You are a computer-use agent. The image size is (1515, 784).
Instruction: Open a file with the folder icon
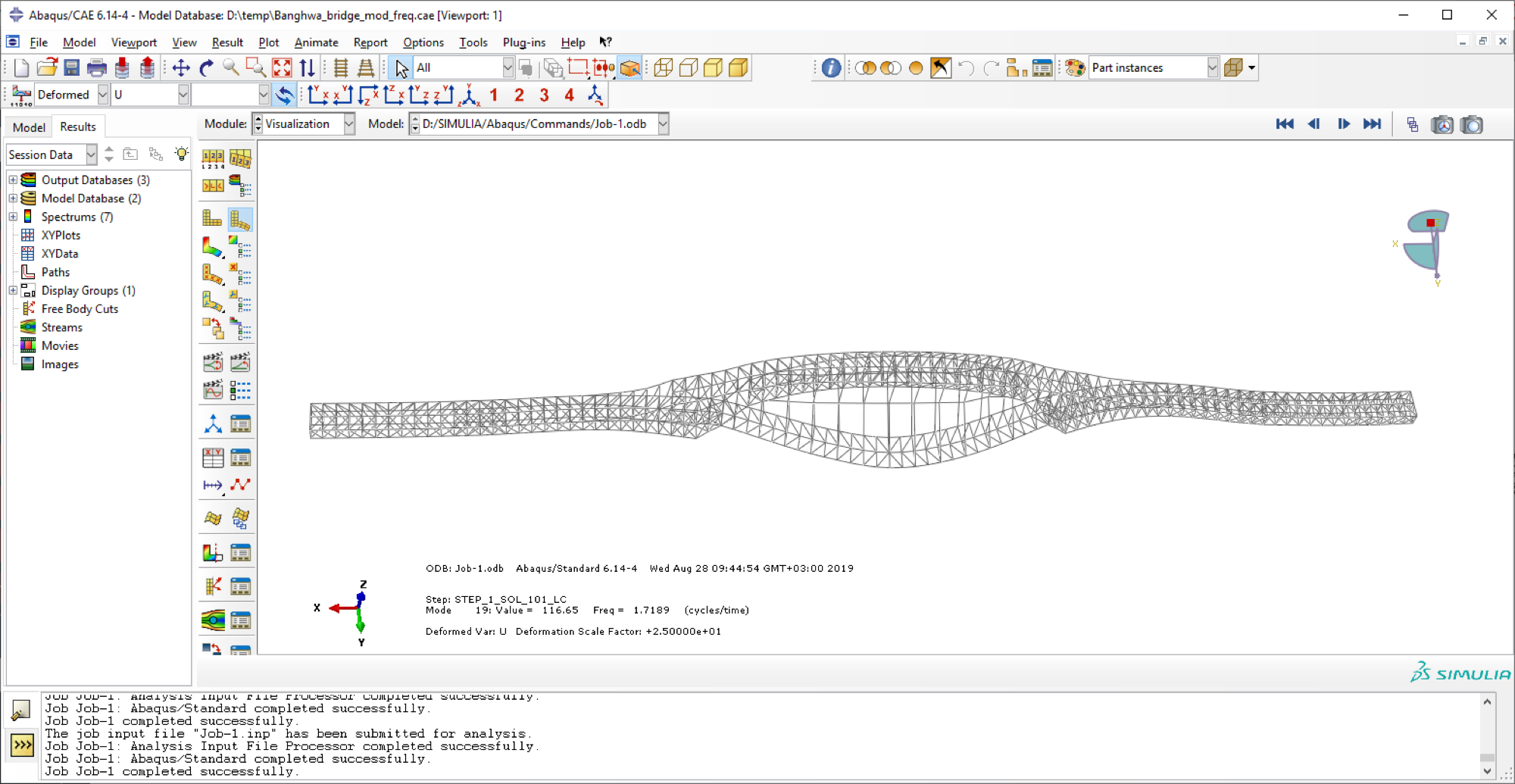point(47,68)
